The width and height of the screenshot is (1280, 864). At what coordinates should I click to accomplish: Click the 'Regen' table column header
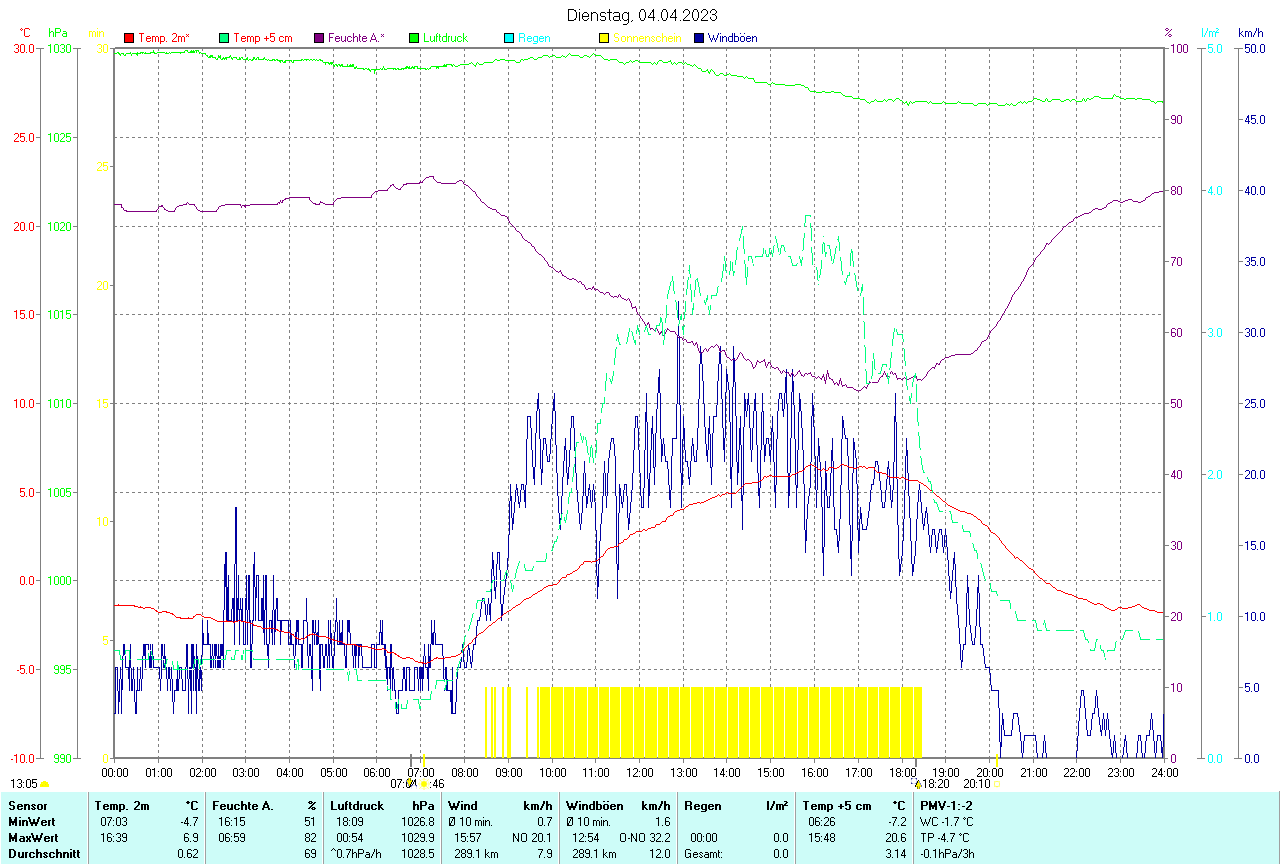701,806
